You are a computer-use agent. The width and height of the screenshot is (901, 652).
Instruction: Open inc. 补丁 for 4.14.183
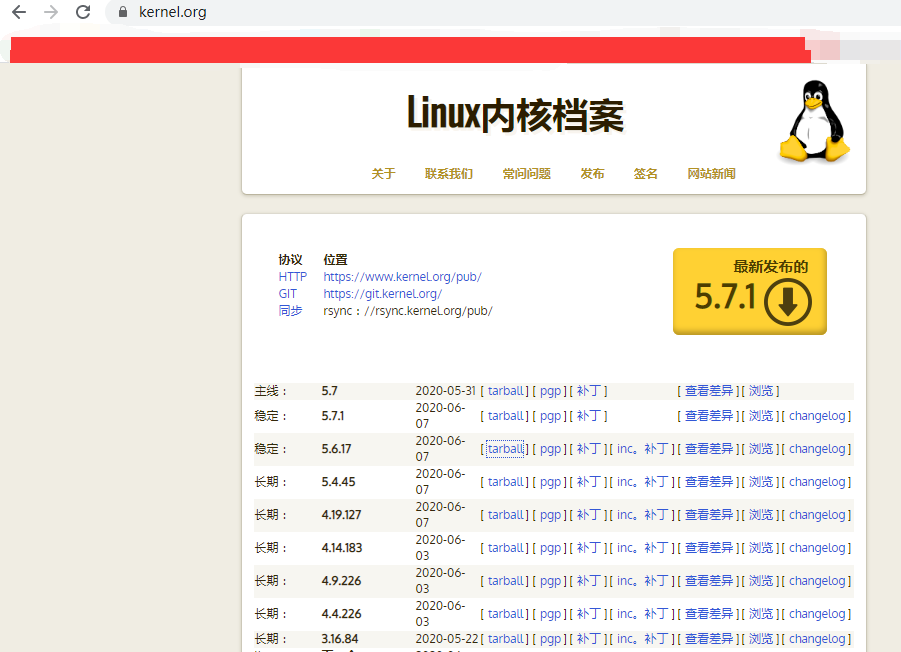642,548
